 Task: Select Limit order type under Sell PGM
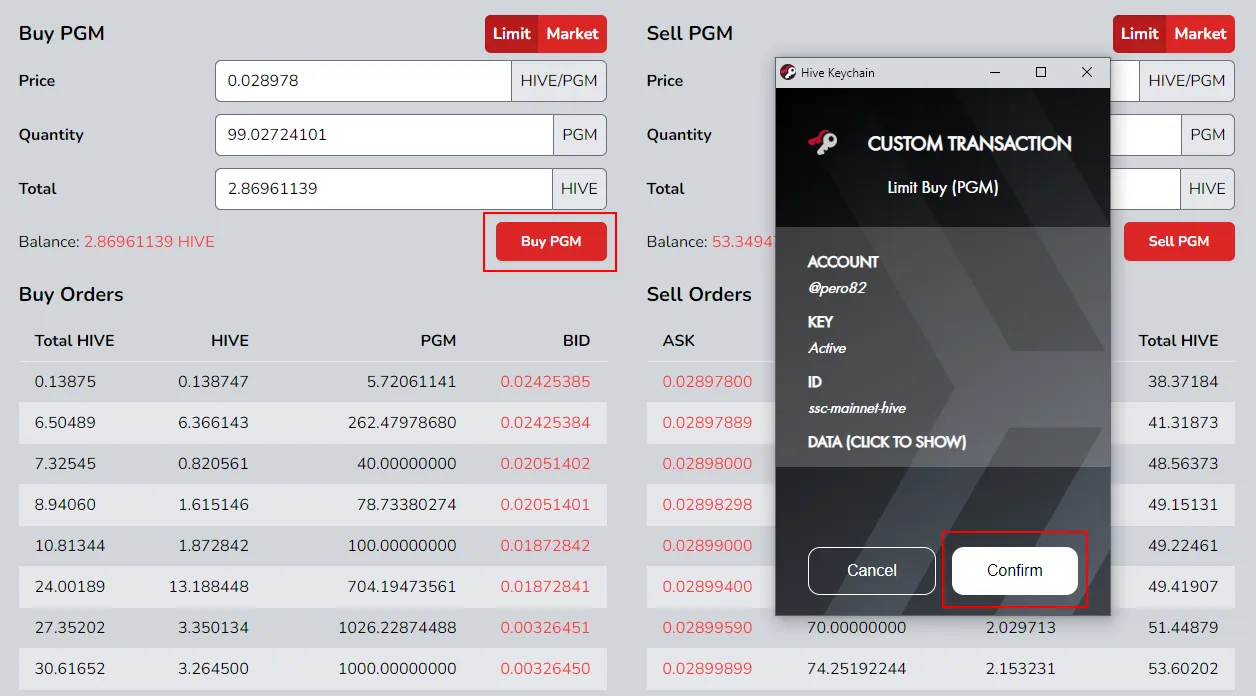[x=1139, y=33]
